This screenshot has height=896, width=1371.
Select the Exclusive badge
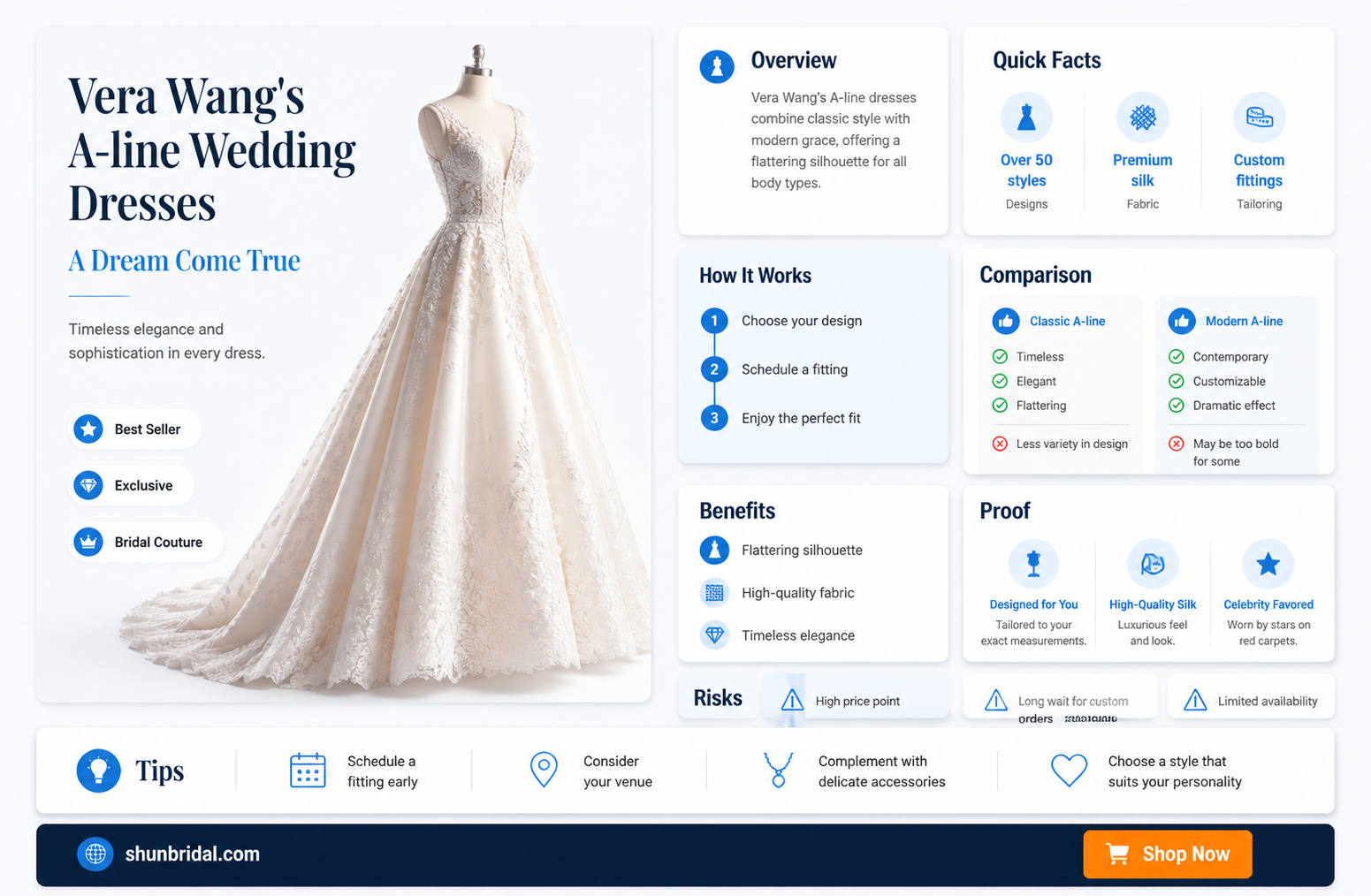(x=132, y=486)
